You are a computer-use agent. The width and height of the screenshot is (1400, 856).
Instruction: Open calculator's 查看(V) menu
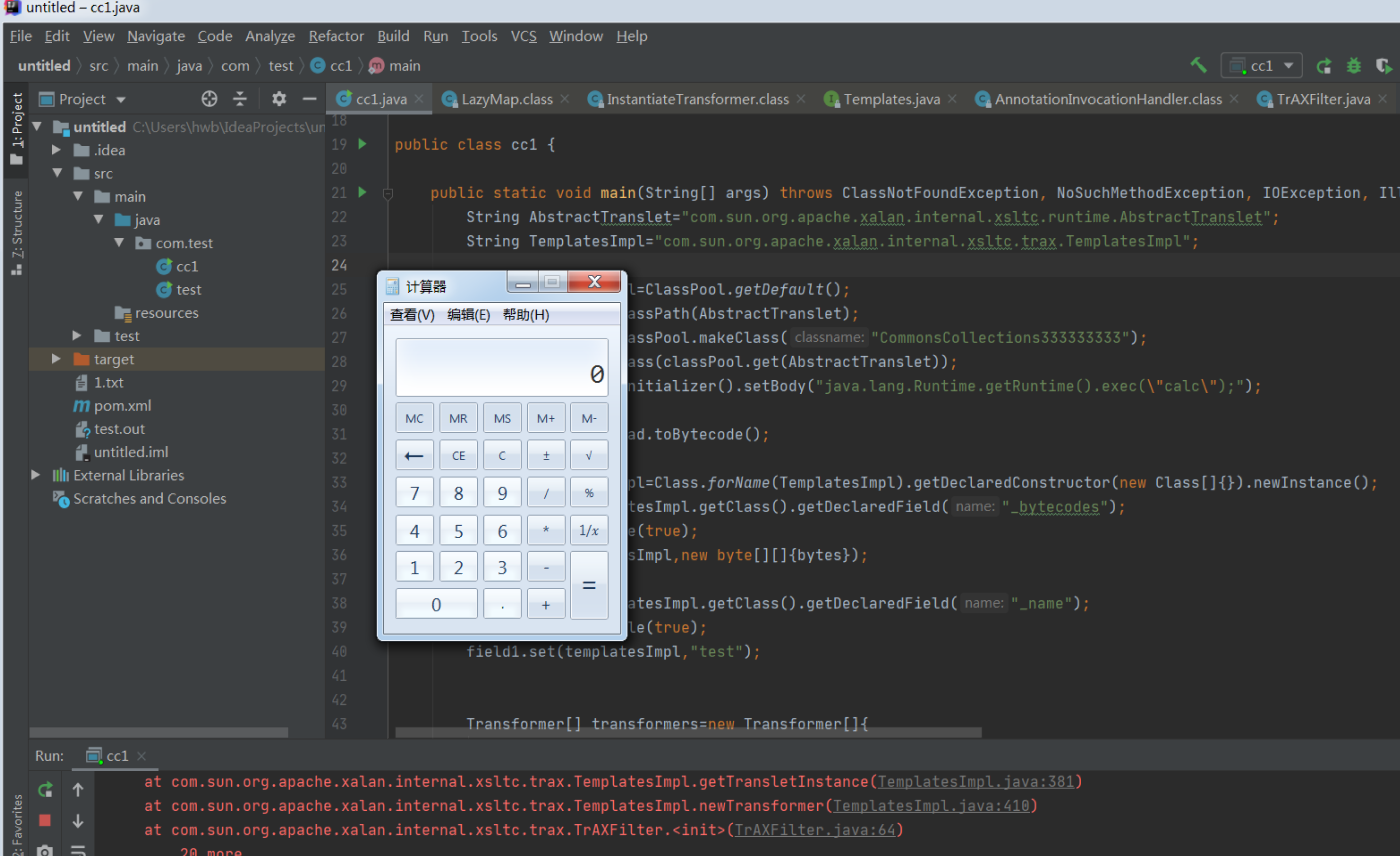[412, 314]
